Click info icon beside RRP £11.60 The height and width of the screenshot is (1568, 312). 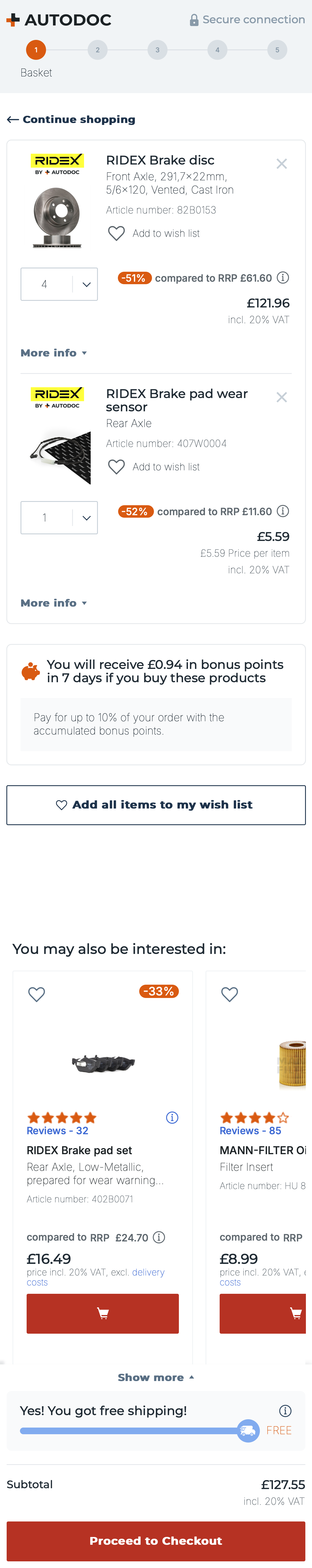[283, 511]
